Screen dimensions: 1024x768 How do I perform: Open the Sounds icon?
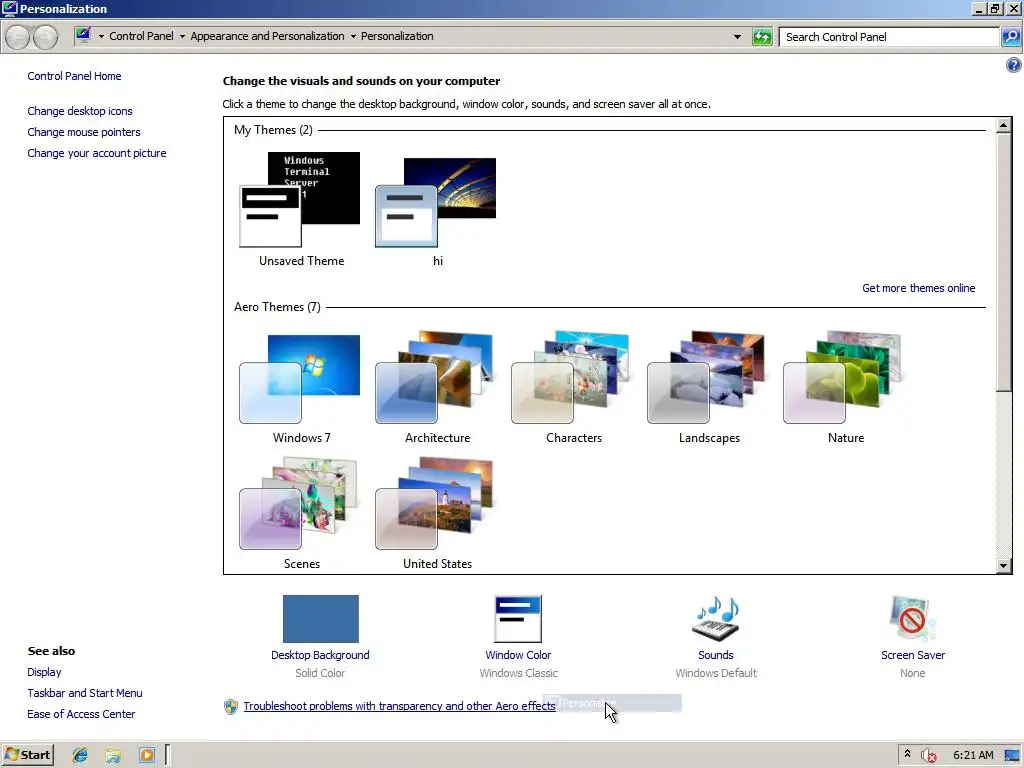pyautogui.click(x=716, y=618)
